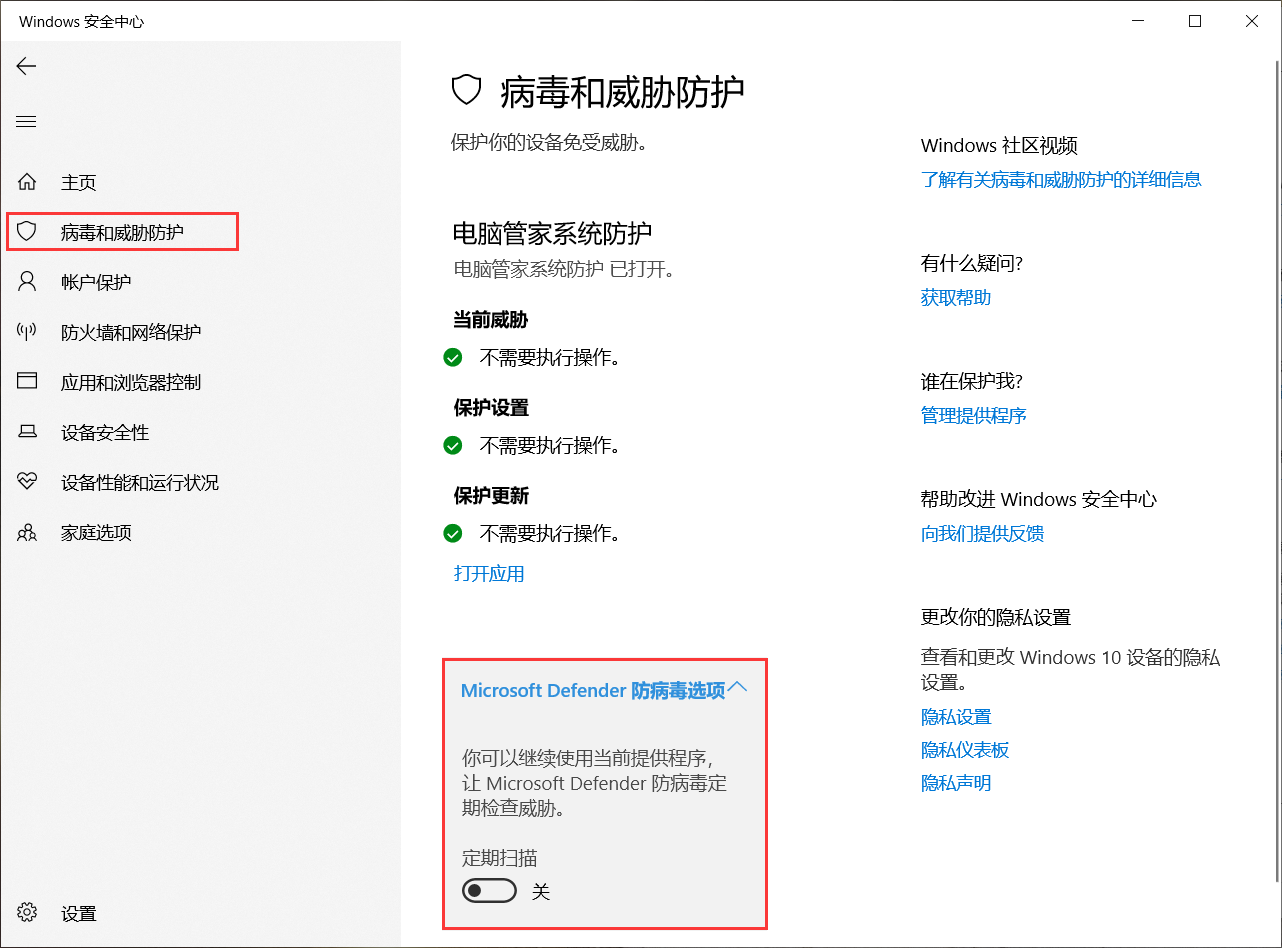Click the 保护更新 label
The width and height of the screenshot is (1282, 948).
pyautogui.click(x=491, y=496)
